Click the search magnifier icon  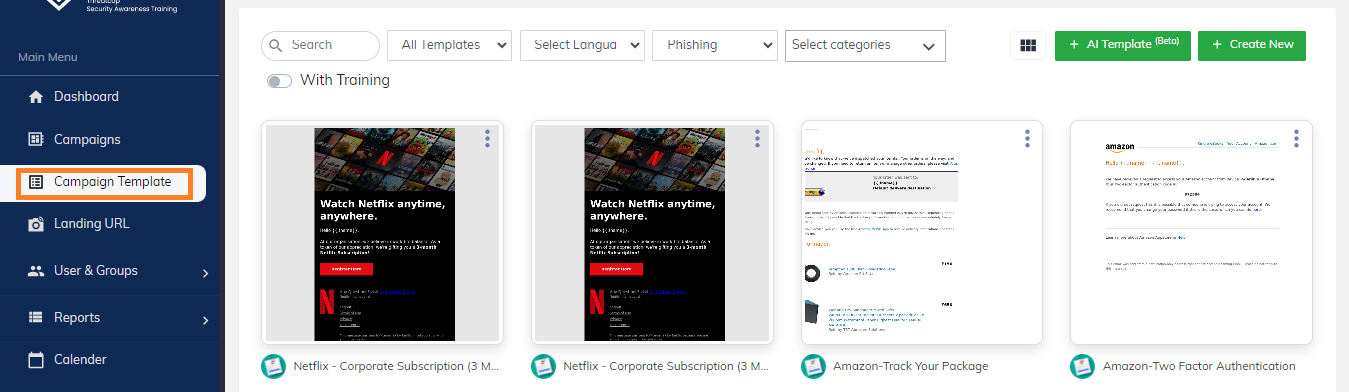(275, 46)
